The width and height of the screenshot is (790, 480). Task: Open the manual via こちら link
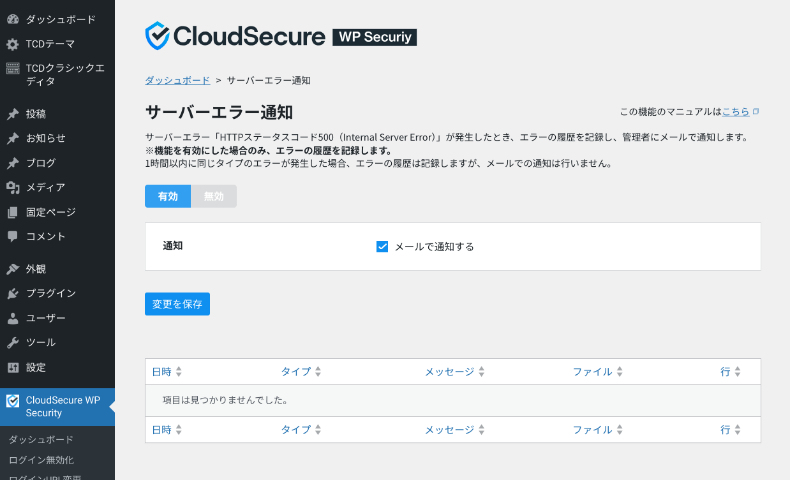pyautogui.click(x=736, y=112)
